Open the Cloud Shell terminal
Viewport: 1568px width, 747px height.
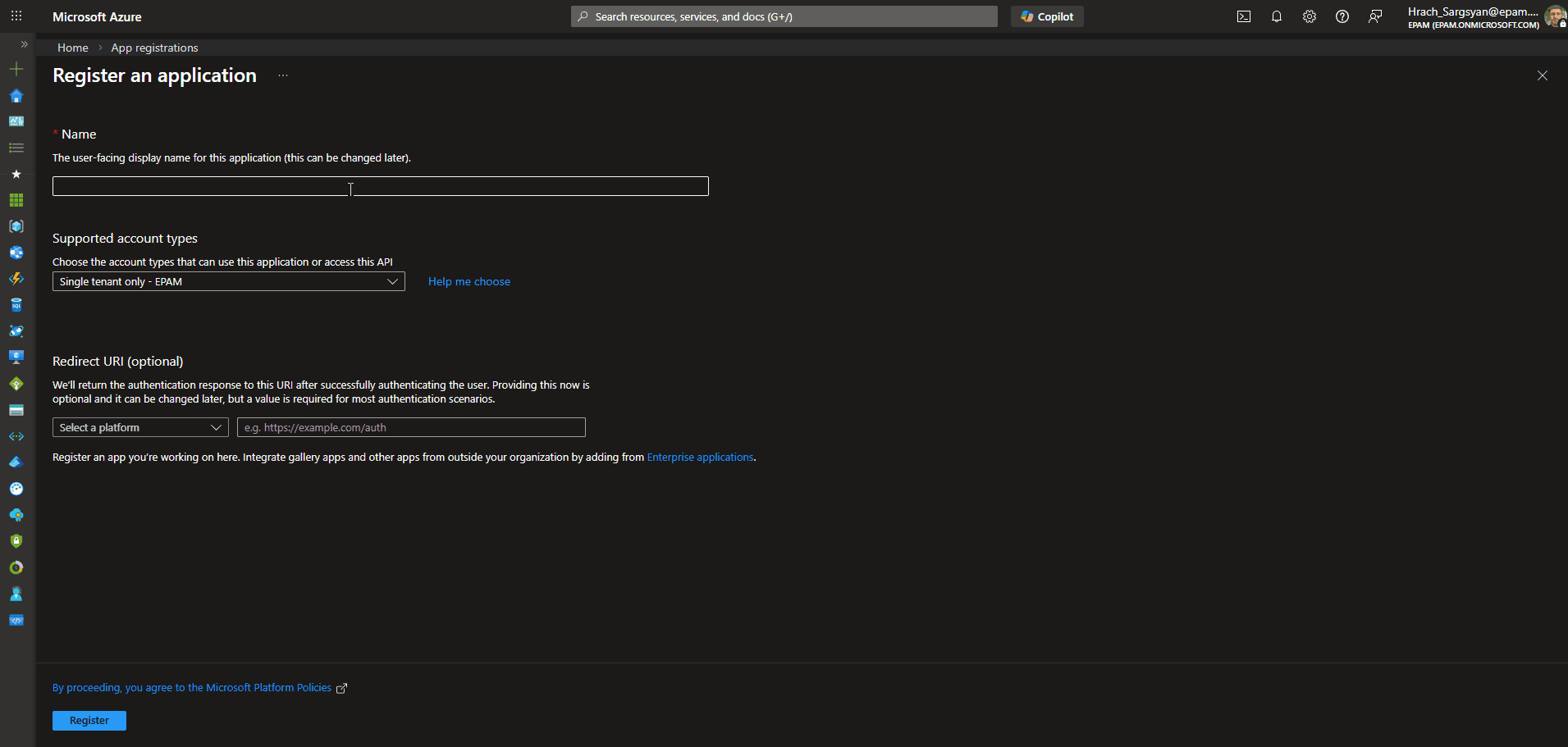point(1244,16)
